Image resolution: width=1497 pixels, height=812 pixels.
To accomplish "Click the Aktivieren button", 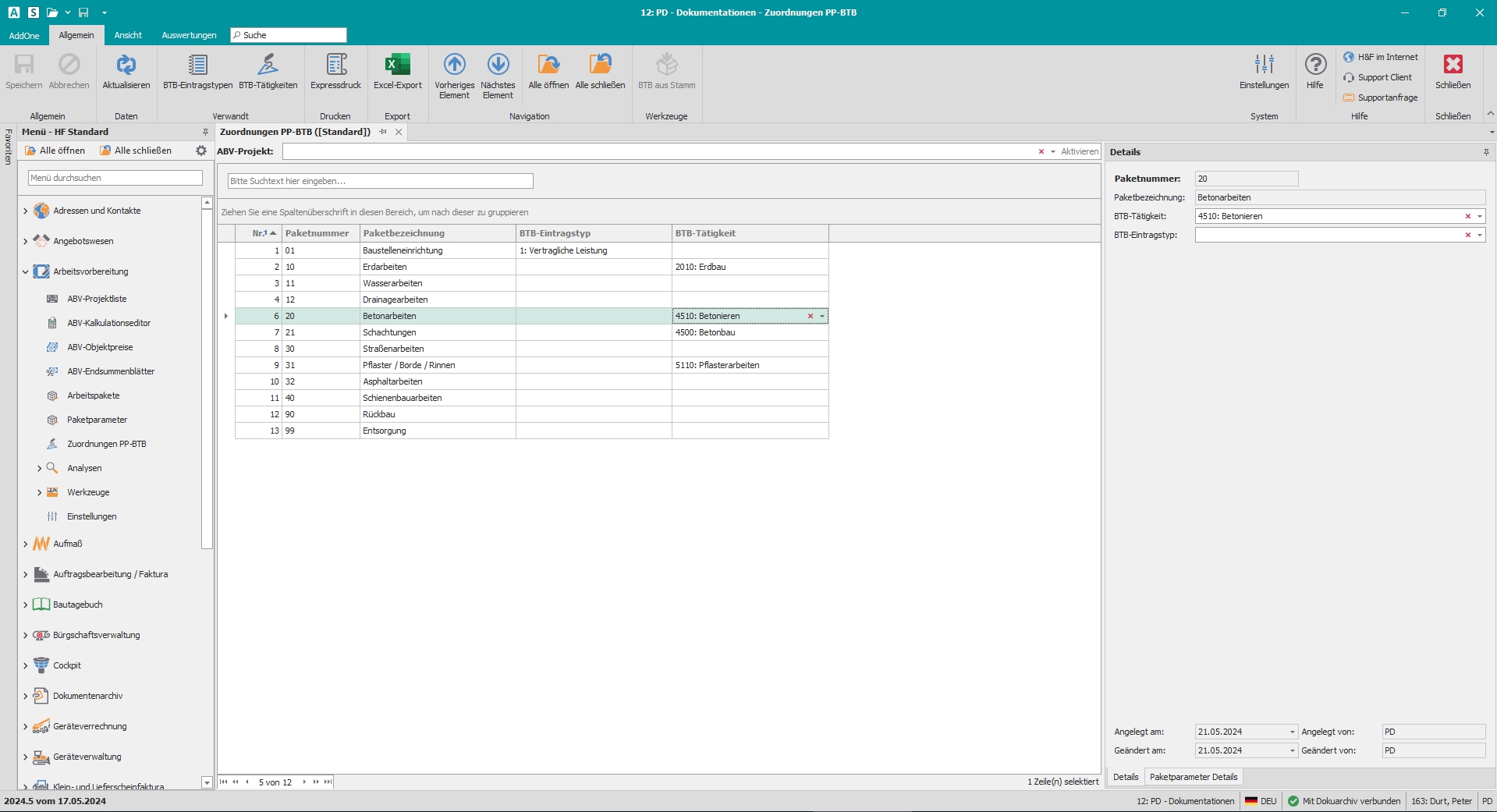I will (1079, 151).
